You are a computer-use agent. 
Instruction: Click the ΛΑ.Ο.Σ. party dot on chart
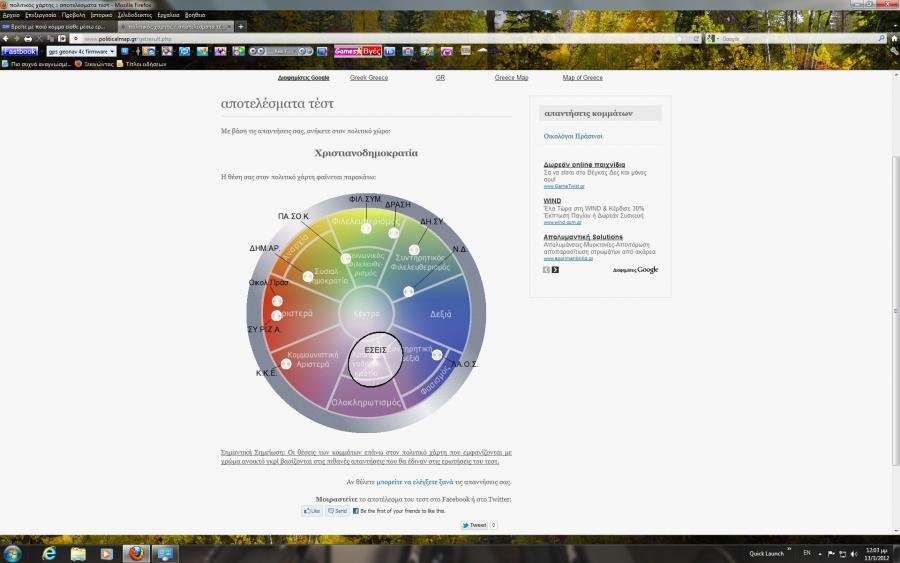click(437, 355)
